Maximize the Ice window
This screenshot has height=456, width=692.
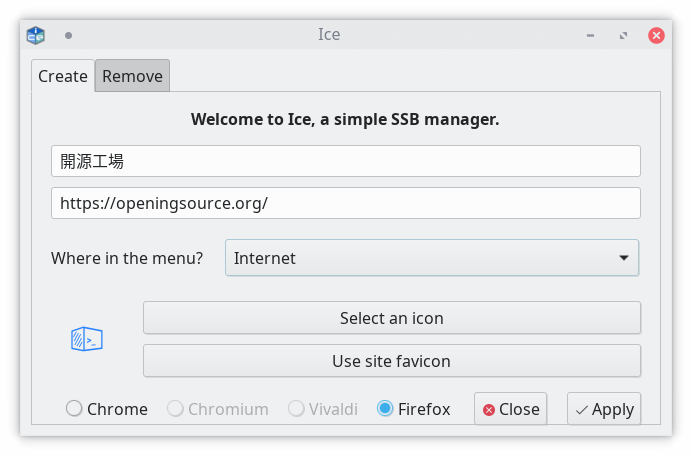coord(623,35)
